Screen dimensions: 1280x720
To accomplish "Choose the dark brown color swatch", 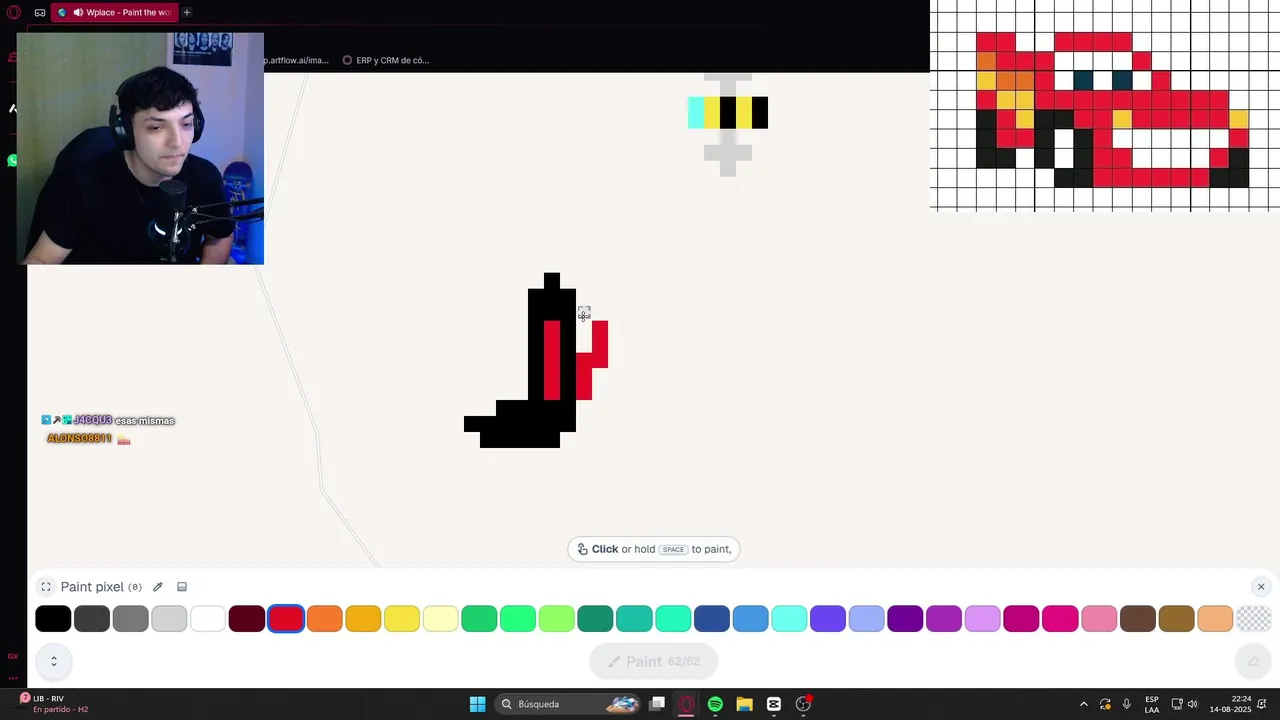I will (x=1138, y=619).
